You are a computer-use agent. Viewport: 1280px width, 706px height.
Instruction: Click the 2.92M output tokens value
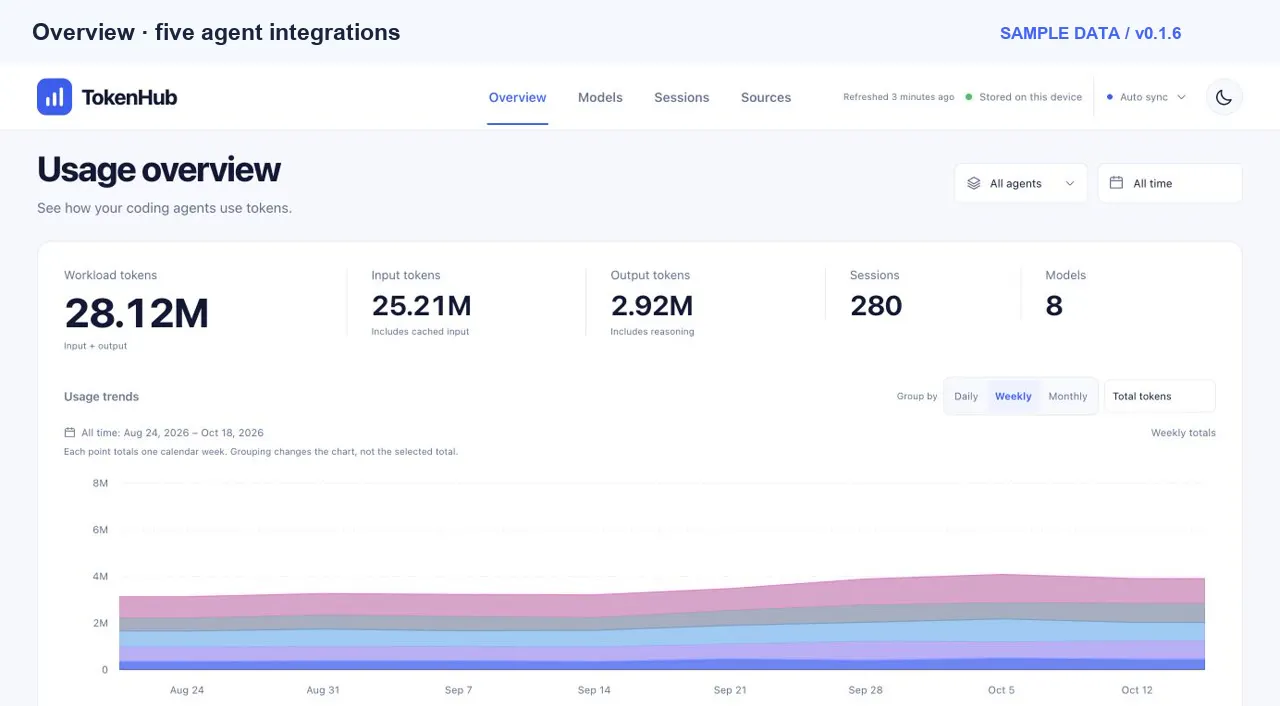[x=652, y=306]
